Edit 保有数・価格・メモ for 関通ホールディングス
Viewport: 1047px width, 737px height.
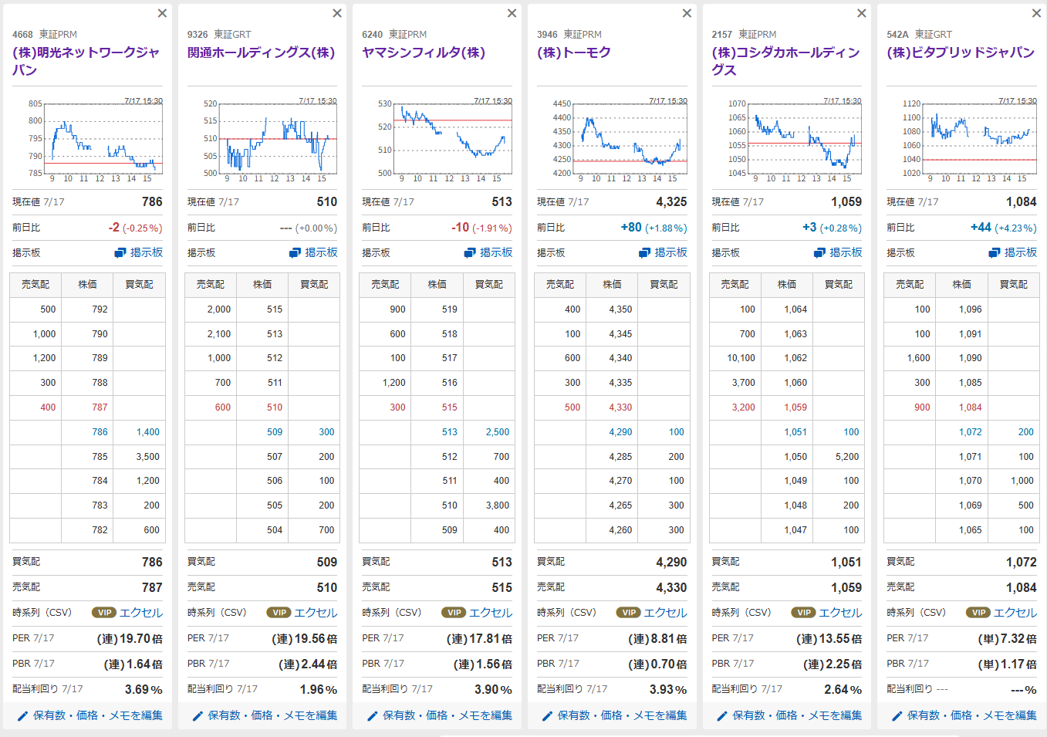pos(265,716)
